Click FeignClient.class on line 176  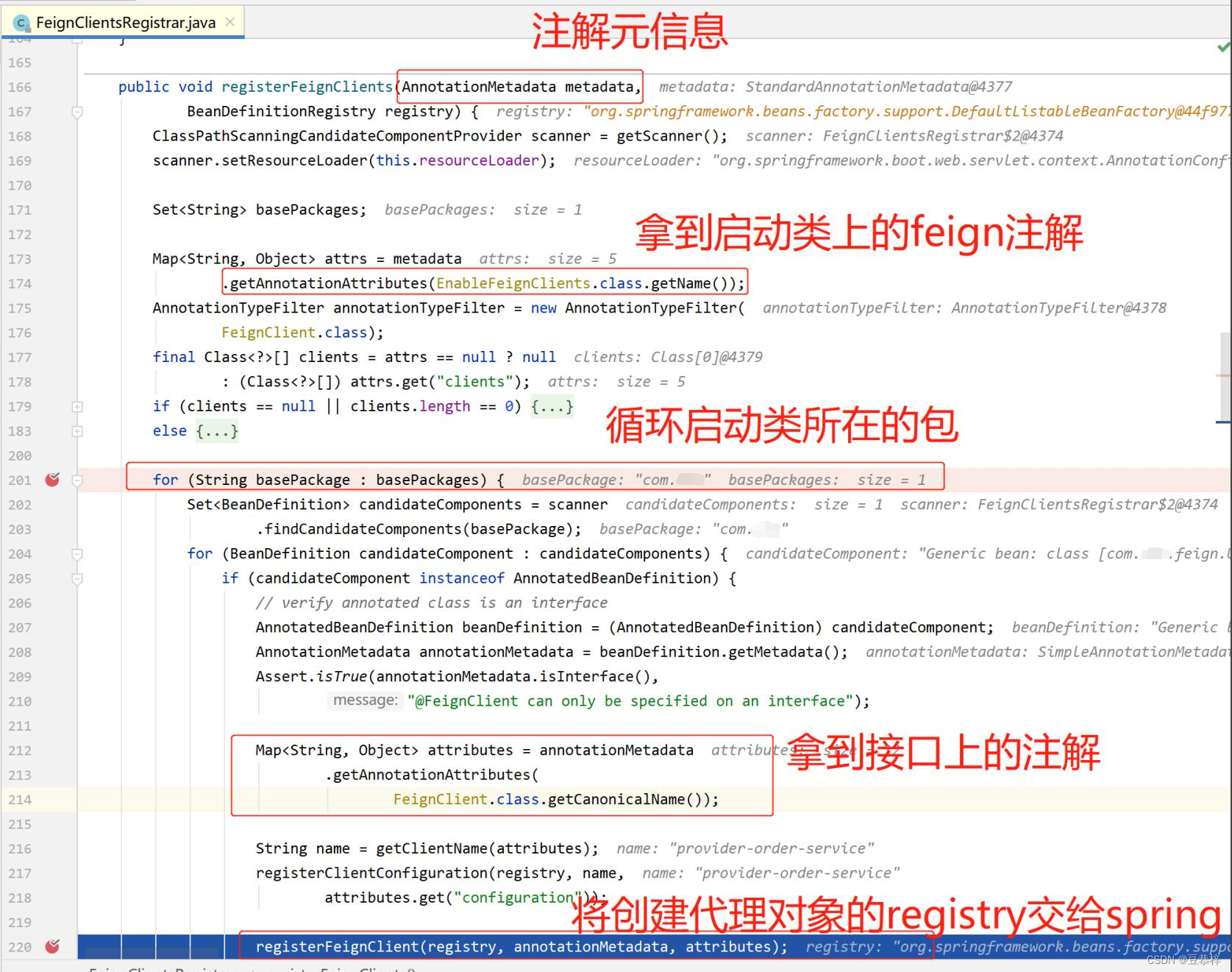[294, 333]
